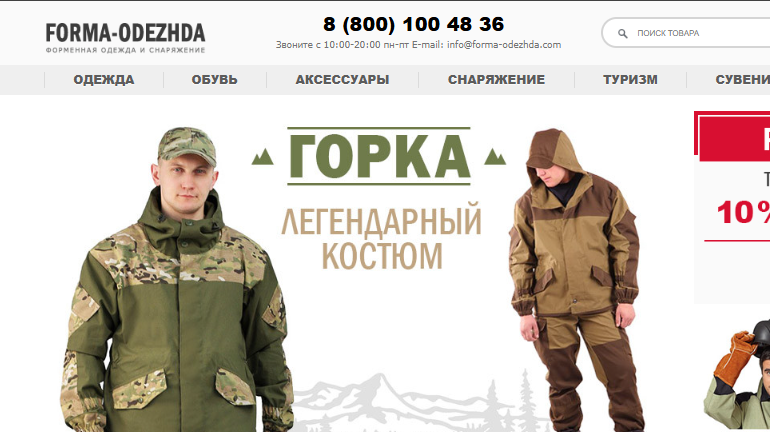
Task: Go to the АКСЕССУАРЫ section
Action: coord(342,80)
